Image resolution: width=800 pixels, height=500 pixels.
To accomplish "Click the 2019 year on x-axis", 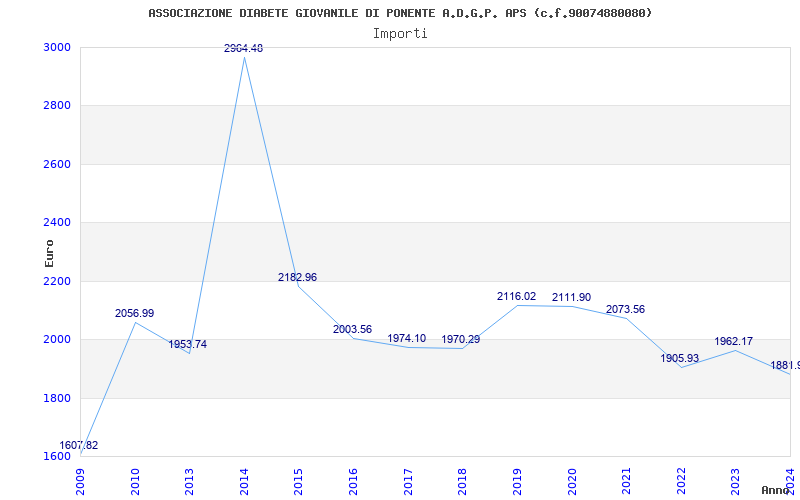I will point(517,478).
